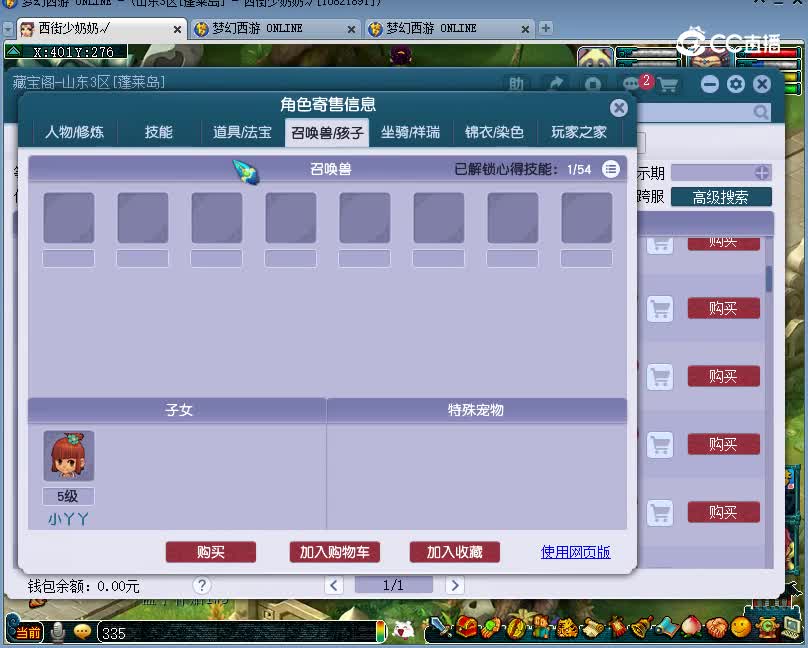Image resolution: width=808 pixels, height=648 pixels.
Task: Open the shopping cart icon in 藏宝阁 header
Action: click(x=668, y=84)
